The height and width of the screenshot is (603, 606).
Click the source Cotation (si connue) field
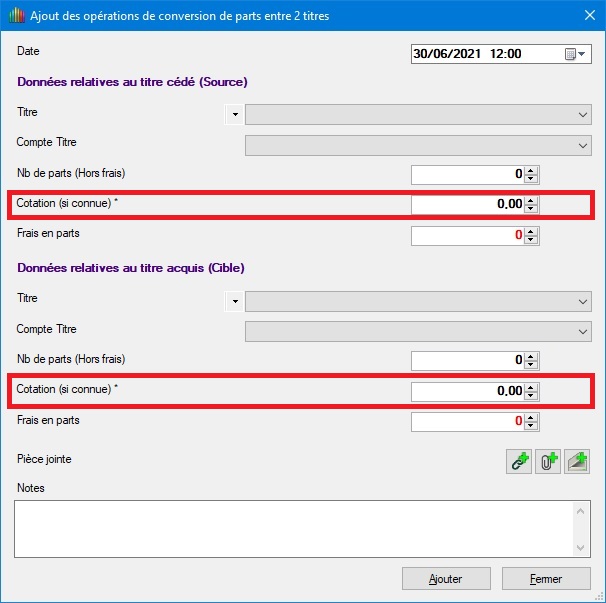pos(467,205)
